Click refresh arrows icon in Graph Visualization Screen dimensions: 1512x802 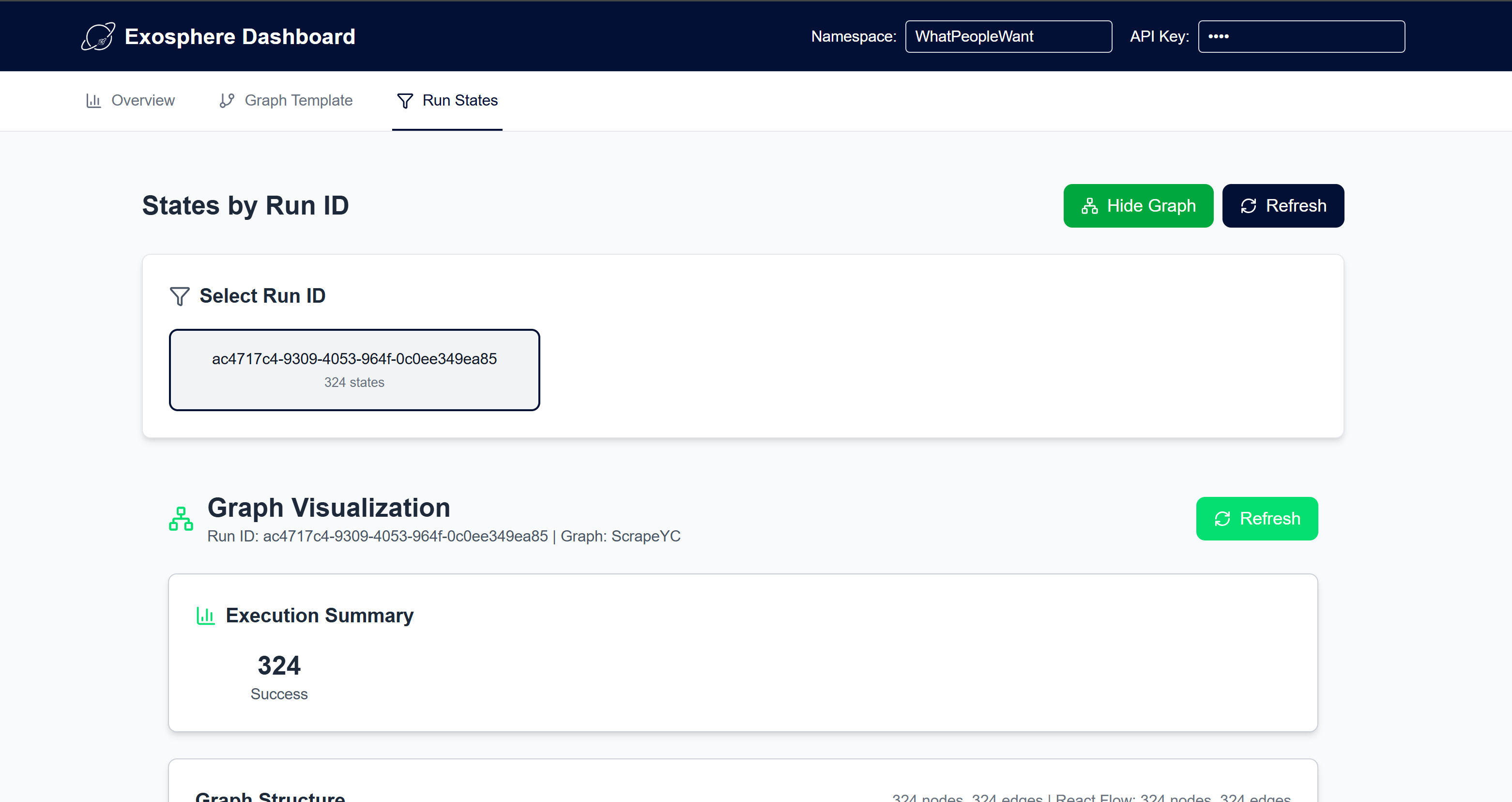click(1222, 519)
